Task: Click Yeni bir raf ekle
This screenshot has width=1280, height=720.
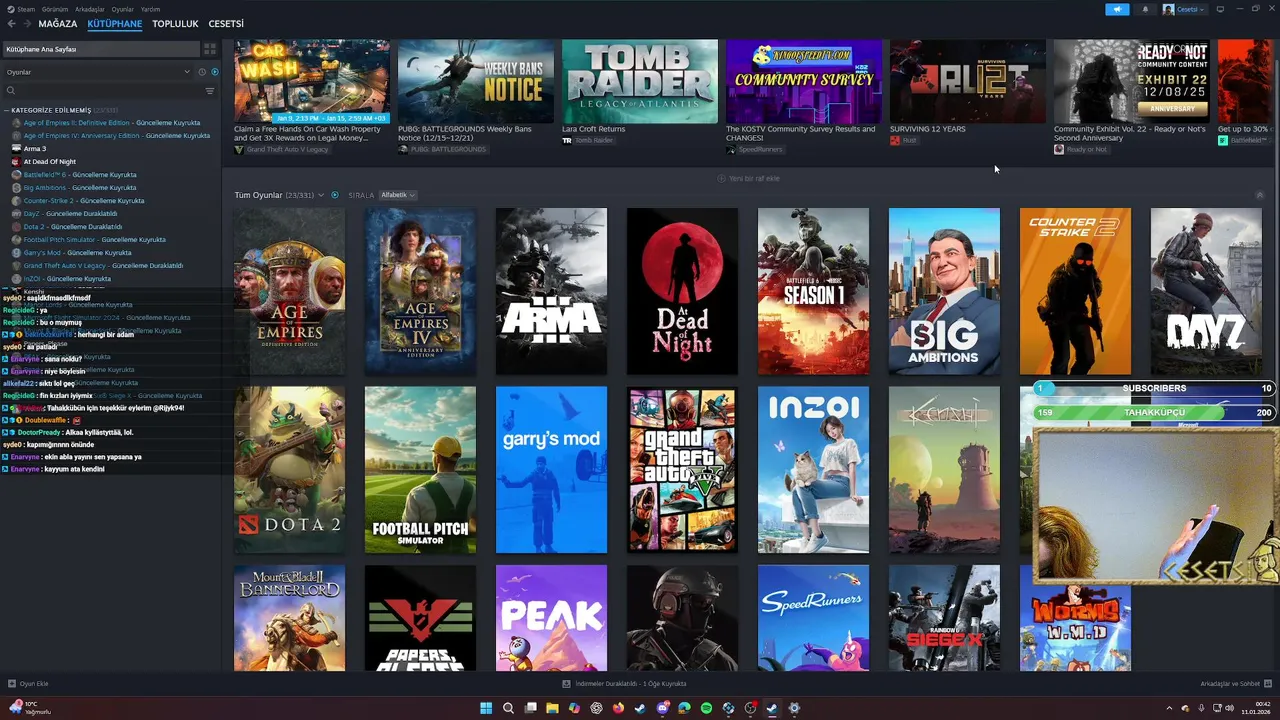Action: 748,178
